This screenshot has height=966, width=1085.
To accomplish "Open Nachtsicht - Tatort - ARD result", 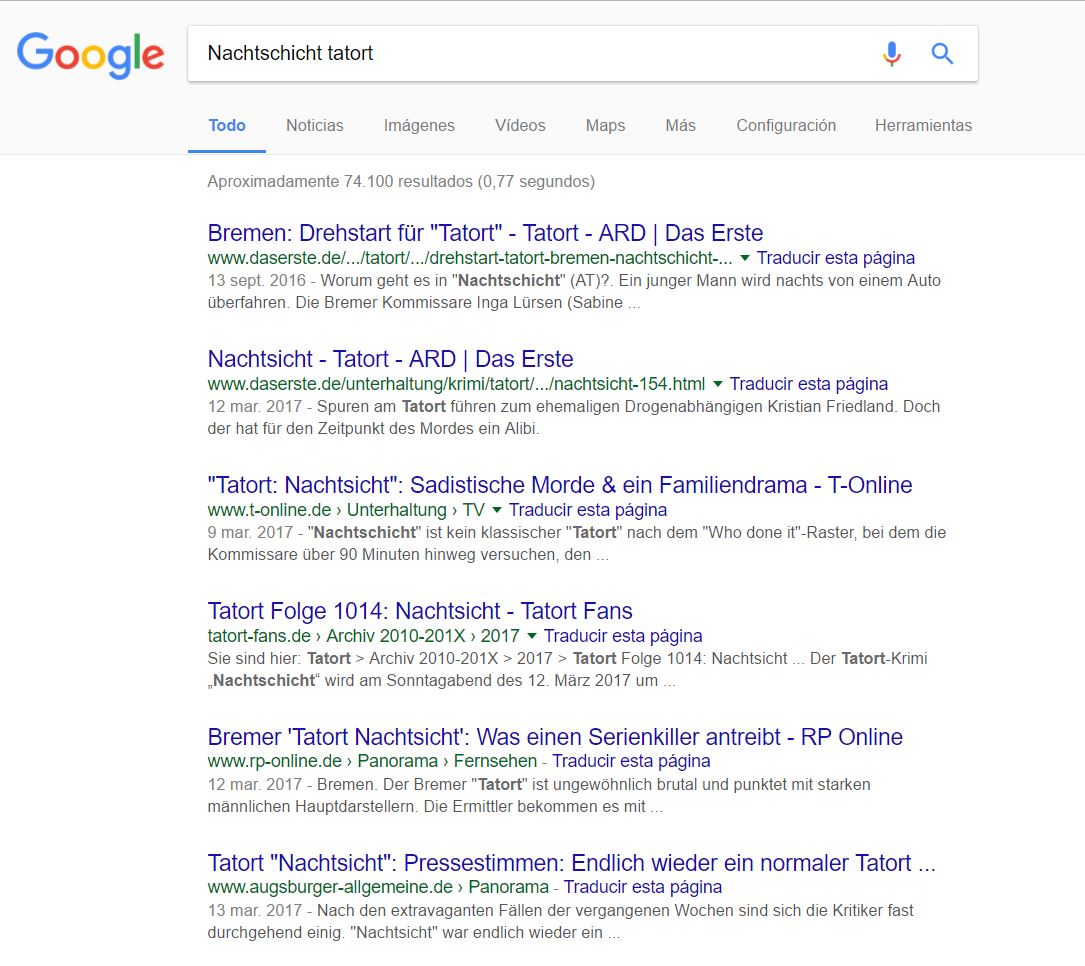I will [390, 359].
